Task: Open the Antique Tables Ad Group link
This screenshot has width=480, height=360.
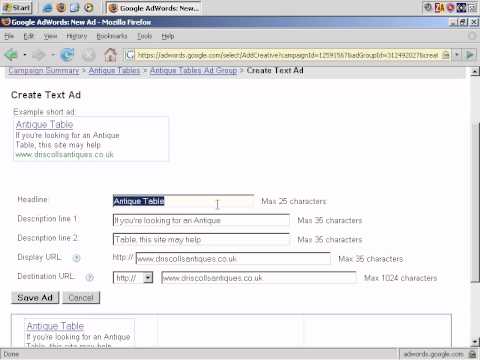Action: click(193, 71)
